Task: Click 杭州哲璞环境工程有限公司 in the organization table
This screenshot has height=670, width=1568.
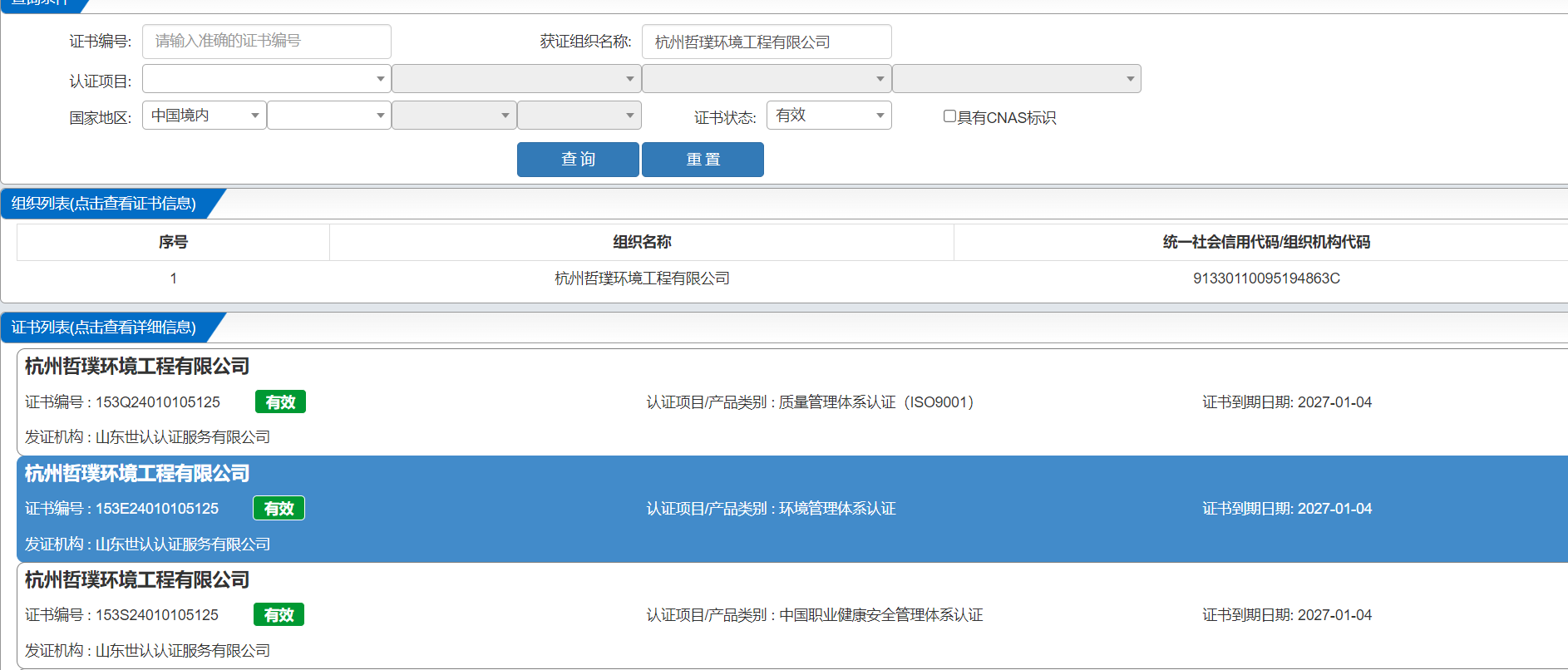Action: tap(642, 278)
